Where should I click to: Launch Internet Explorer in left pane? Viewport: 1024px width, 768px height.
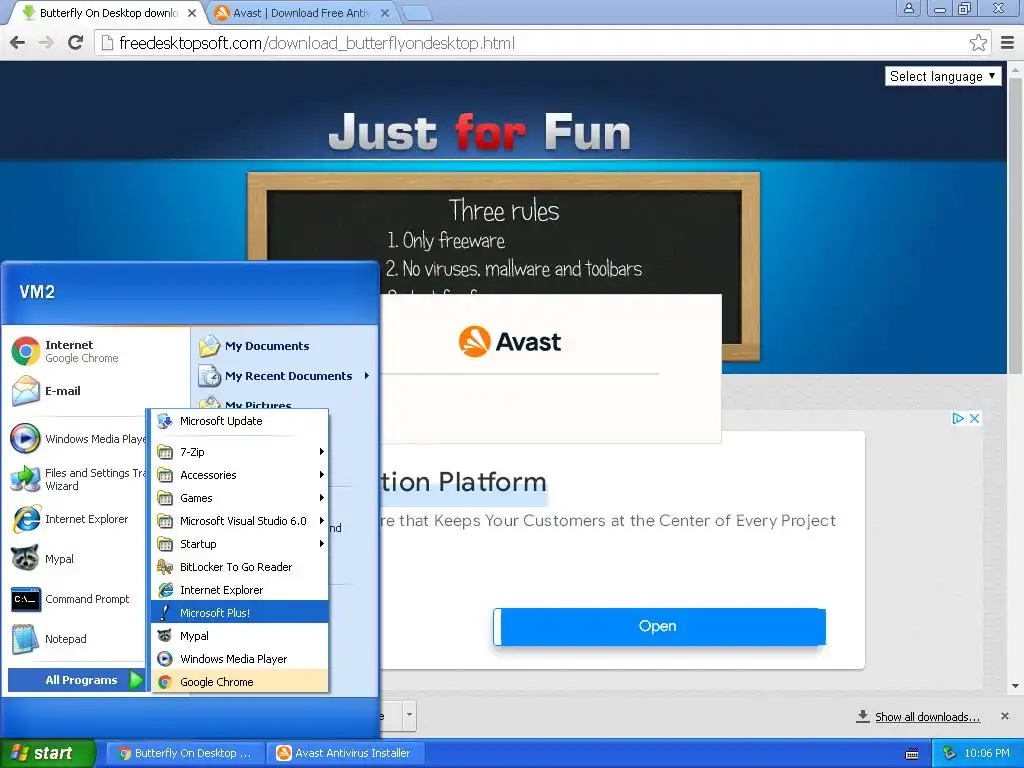77,519
